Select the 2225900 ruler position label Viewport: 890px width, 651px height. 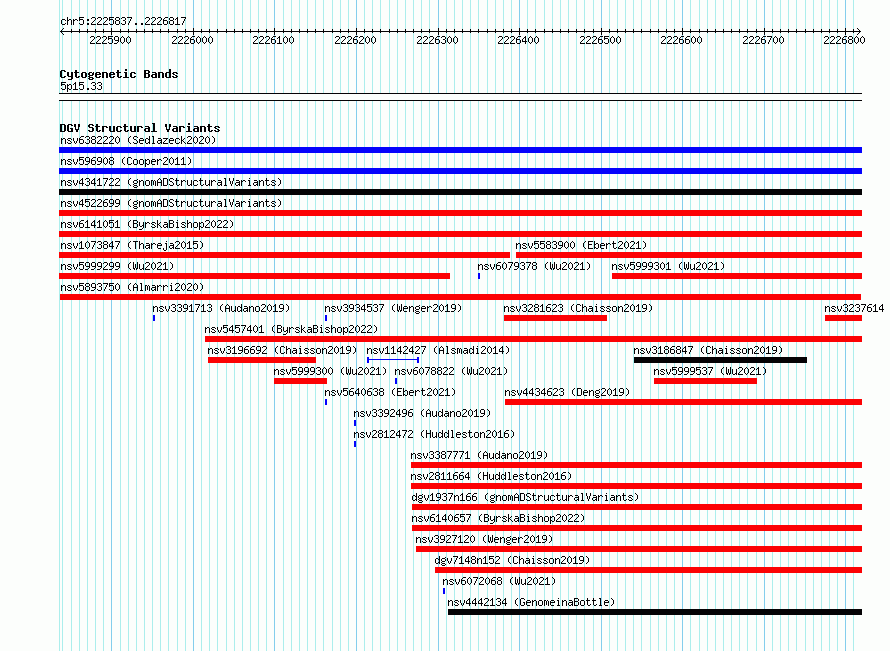pyautogui.click(x=110, y=40)
